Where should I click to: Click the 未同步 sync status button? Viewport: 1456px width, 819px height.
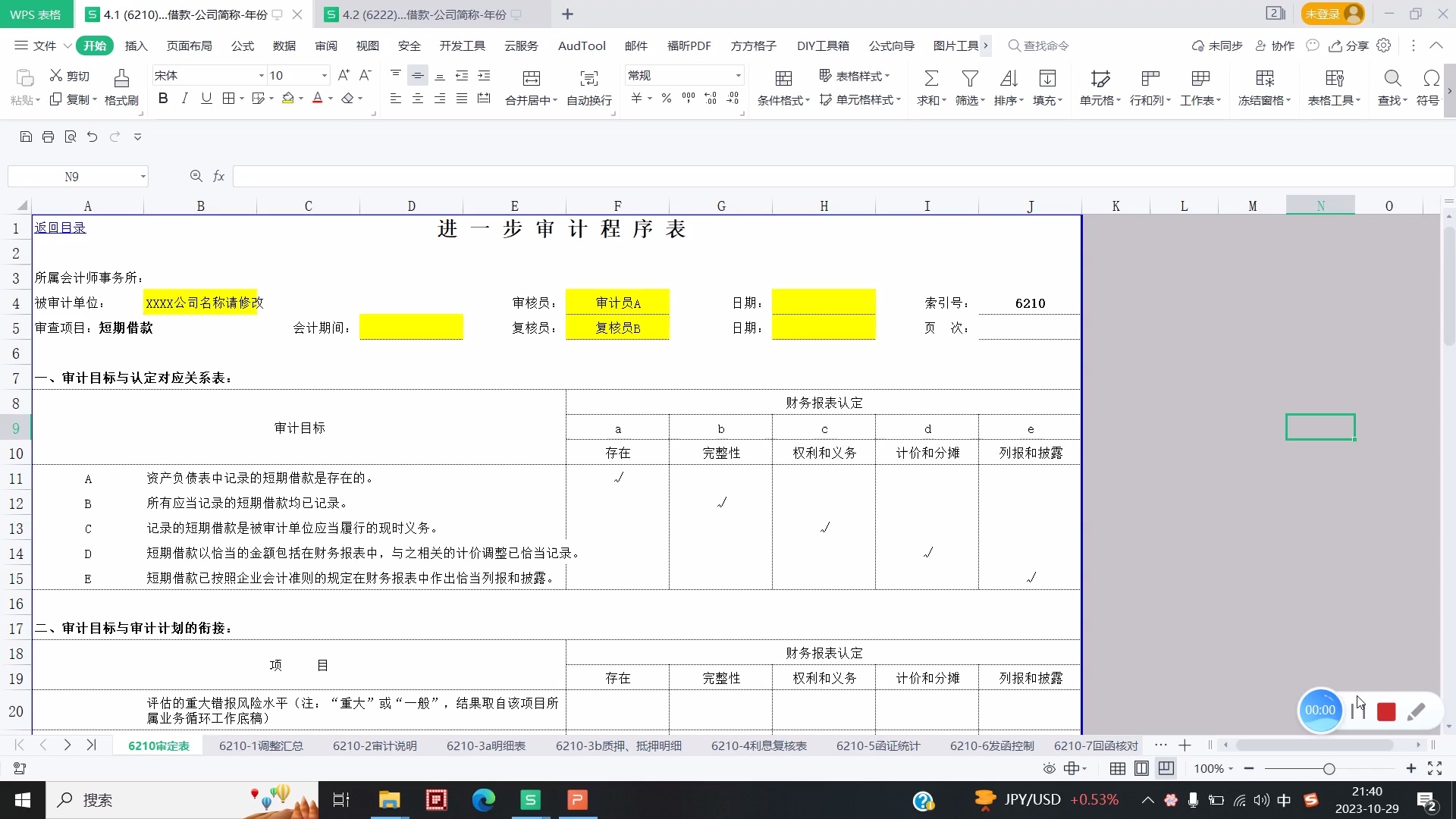pyautogui.click(x=1217, y=45)
